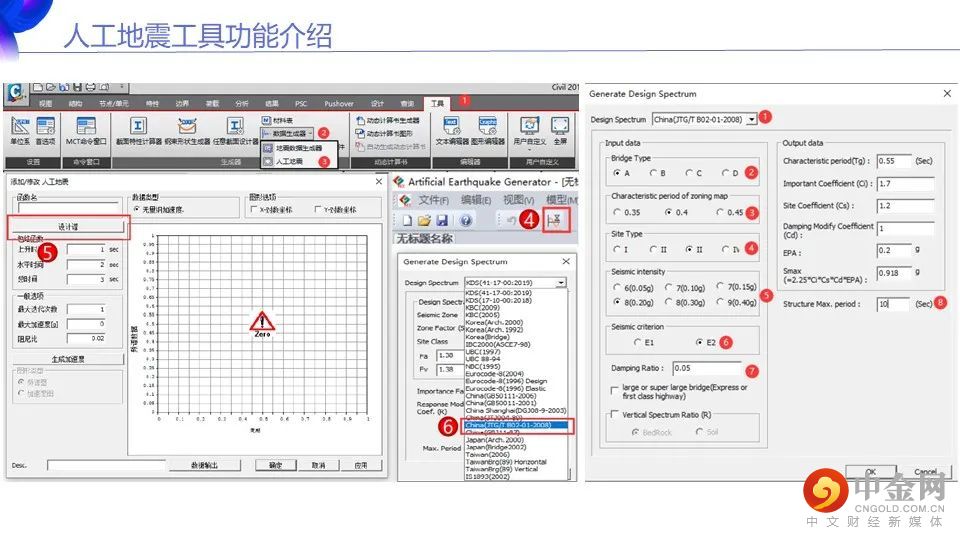Click the 应用 apply button
Screen dimensions: 960x540
361,465
